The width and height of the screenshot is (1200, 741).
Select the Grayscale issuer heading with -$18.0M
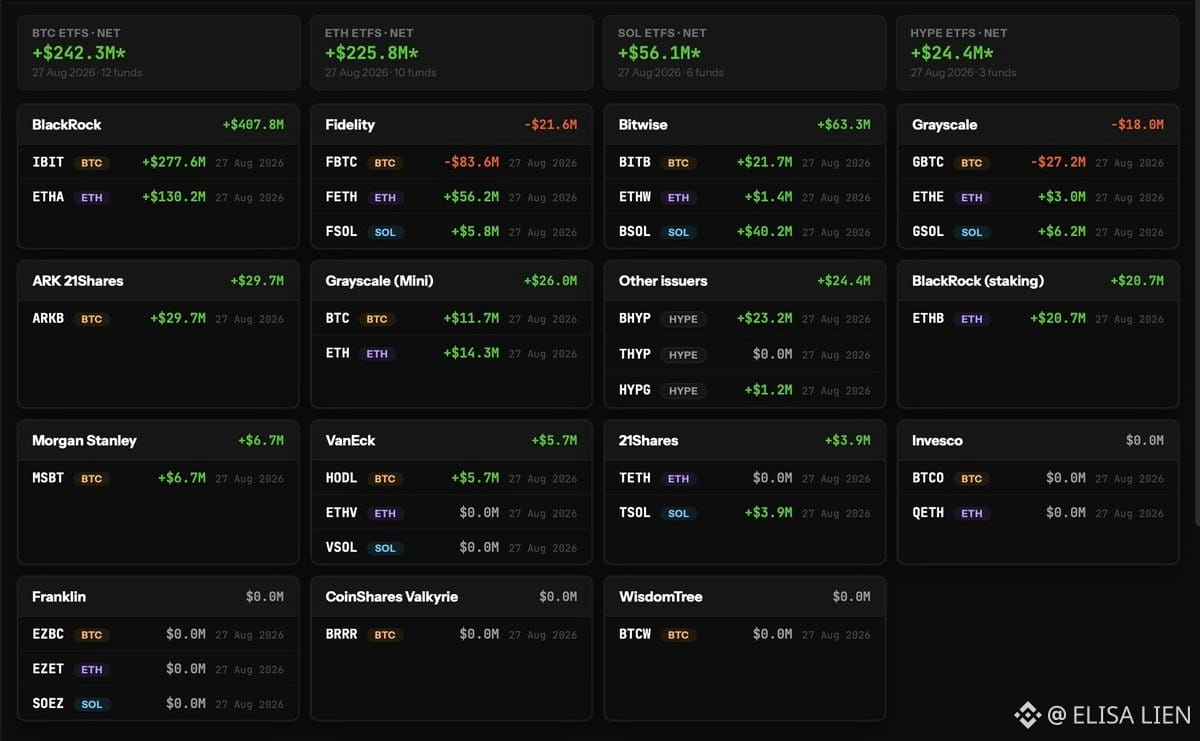945,125
